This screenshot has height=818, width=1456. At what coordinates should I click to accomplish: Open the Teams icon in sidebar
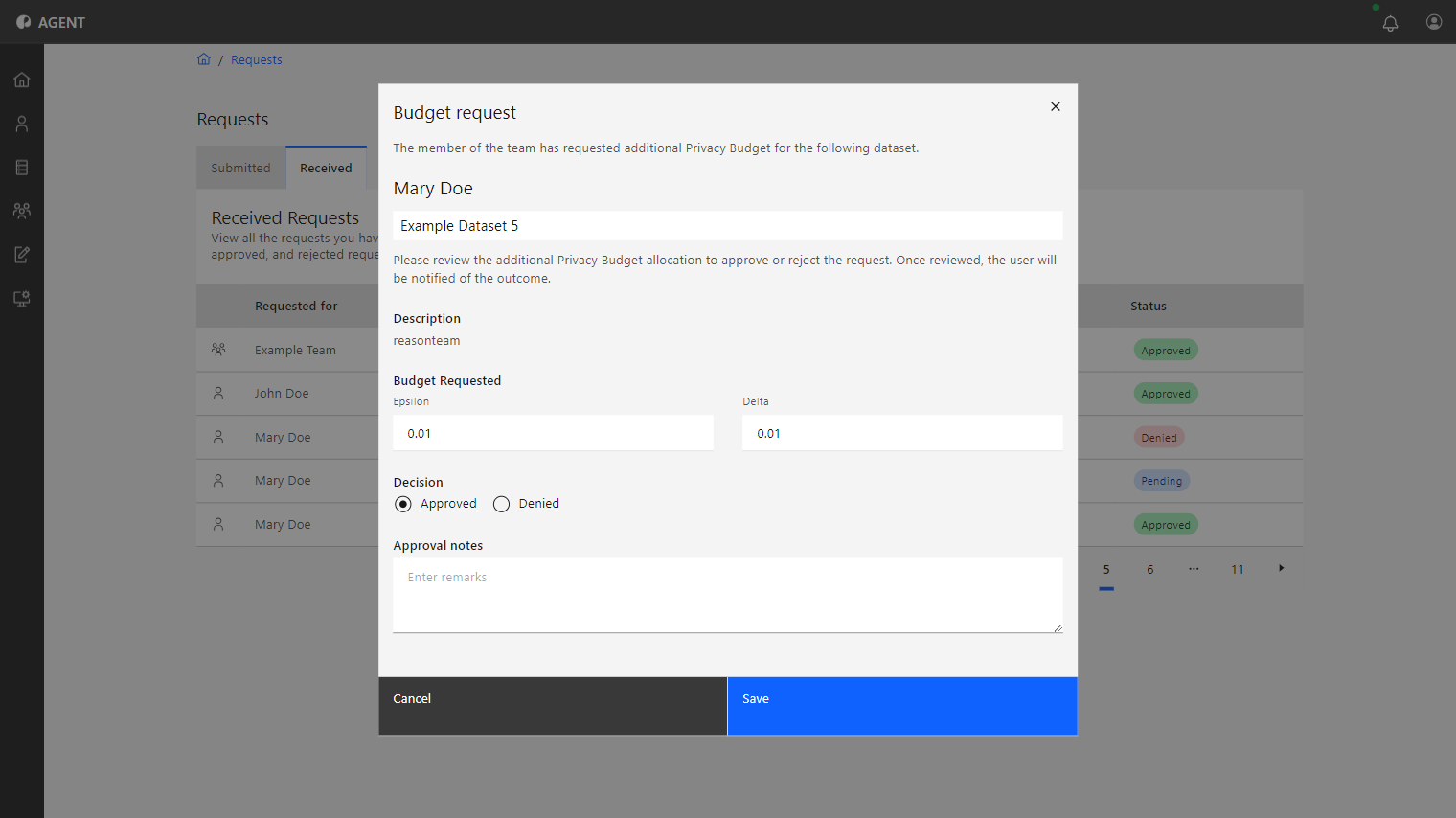tap(22, 211)
